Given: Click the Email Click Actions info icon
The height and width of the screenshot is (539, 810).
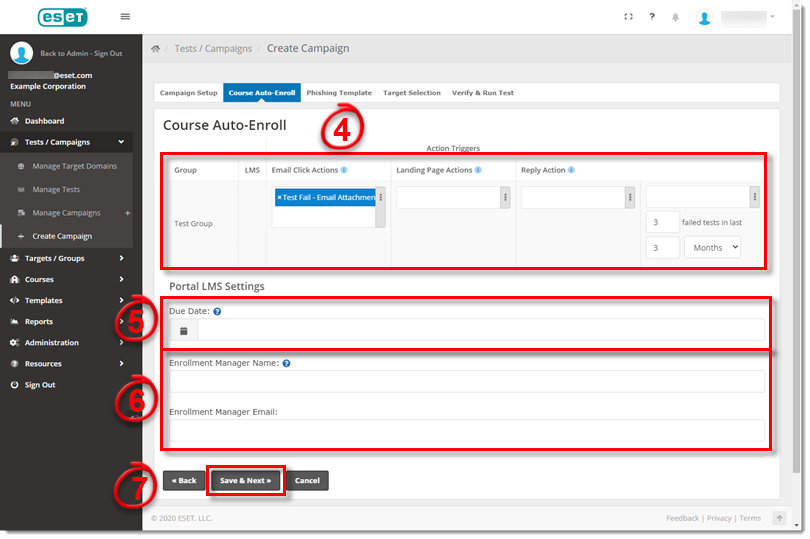Looking at the screenshot, I should (x=344, y=170).
